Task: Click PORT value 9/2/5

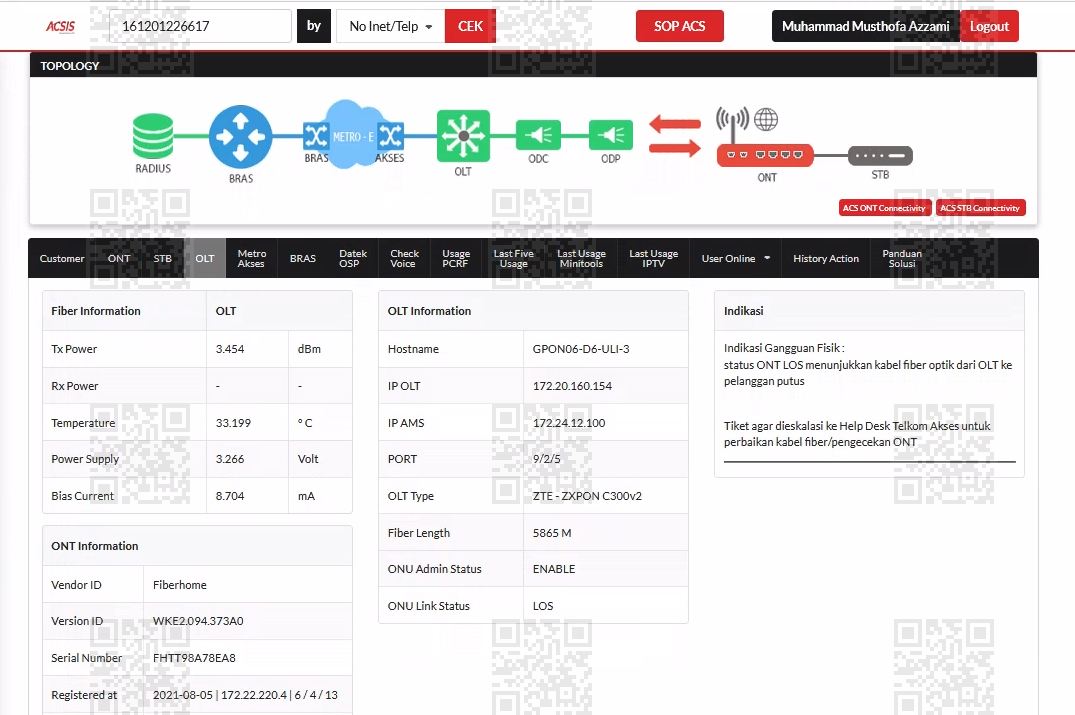Action: coord(546,459)
